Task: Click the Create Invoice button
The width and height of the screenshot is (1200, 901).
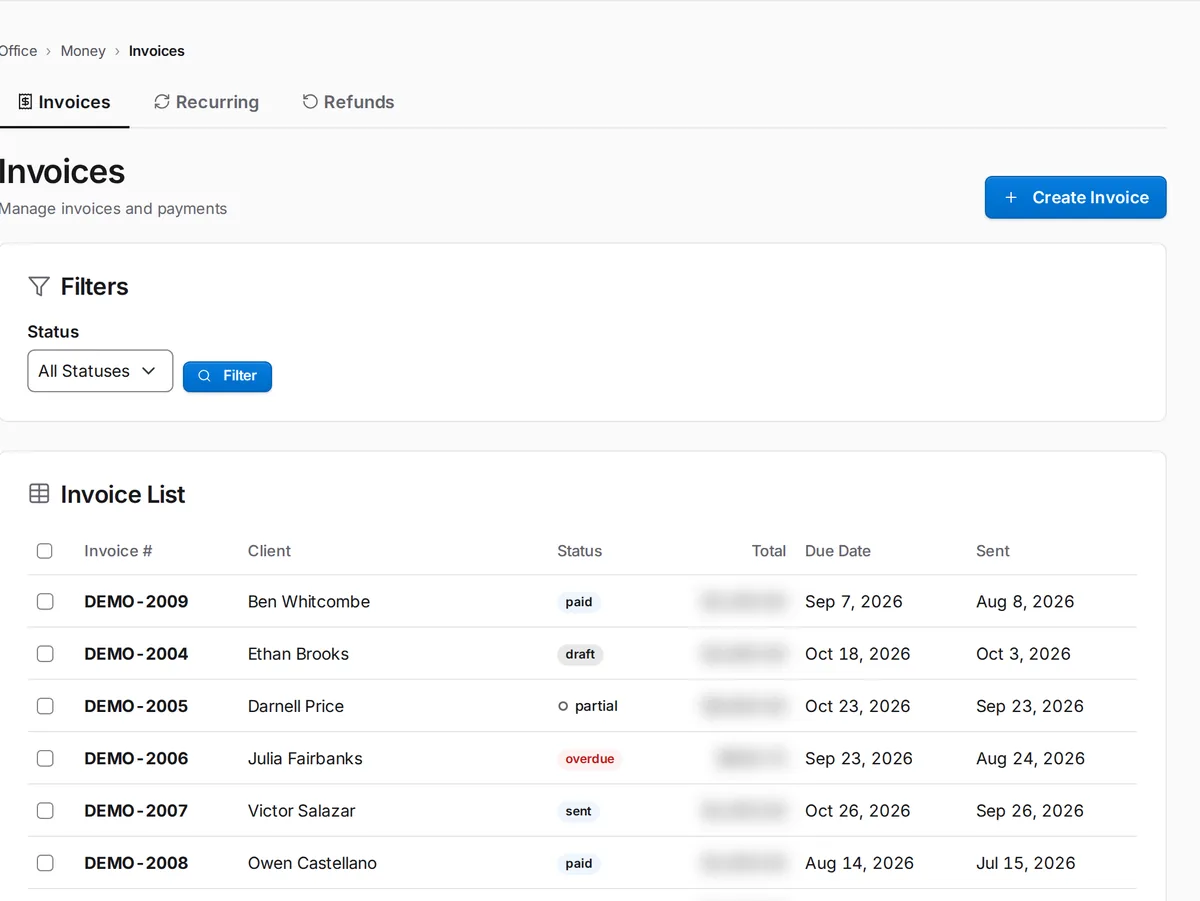Action: click(1075, 197)
